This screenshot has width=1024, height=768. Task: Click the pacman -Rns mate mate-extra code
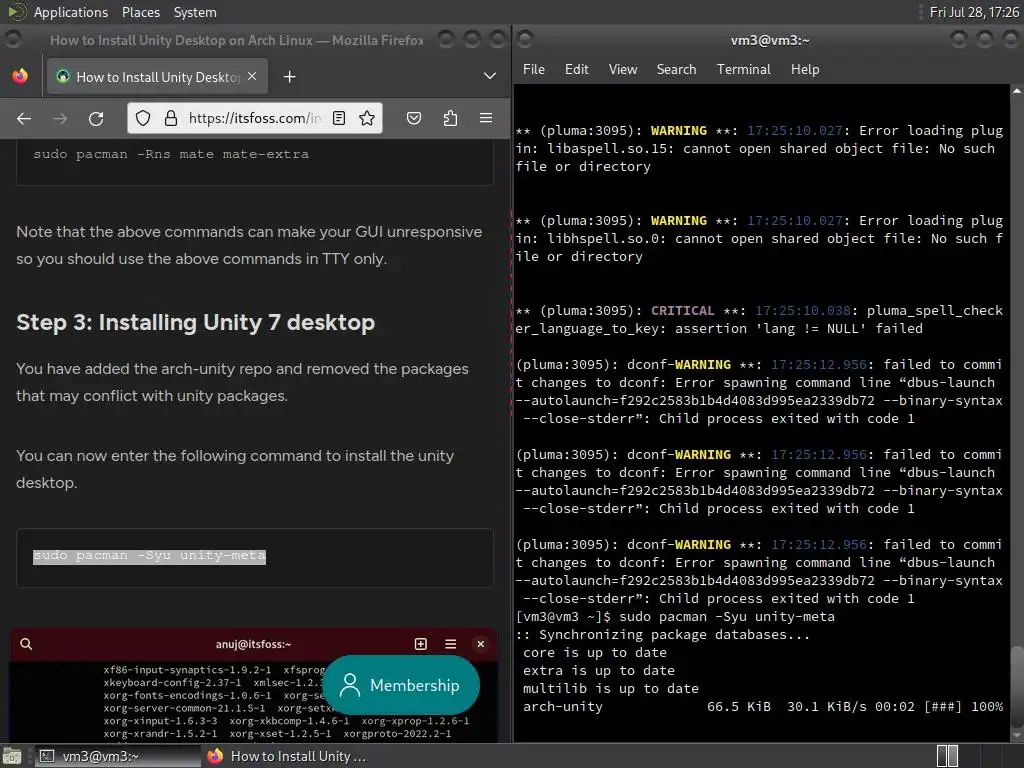(171, 155)
